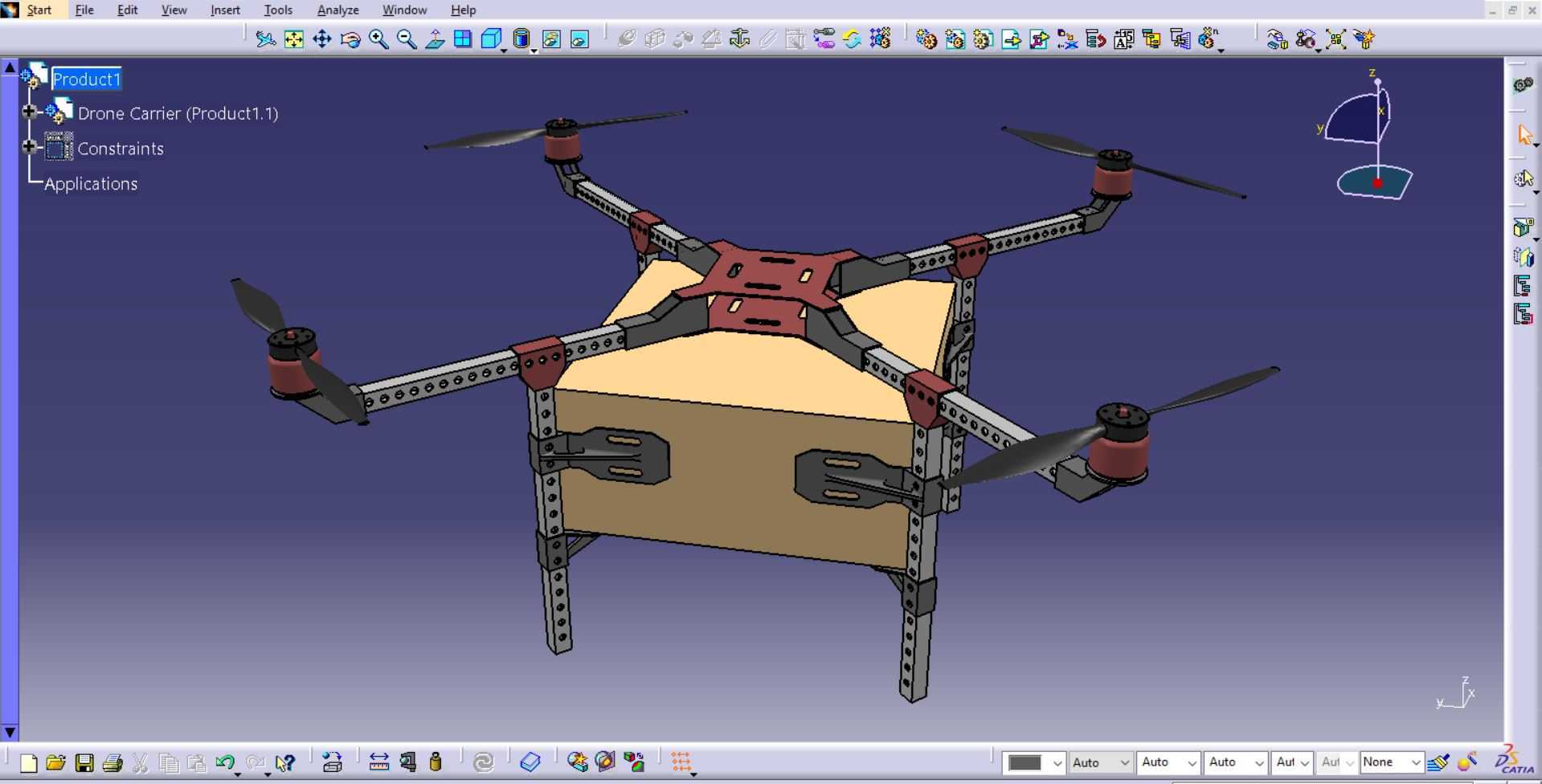This screenshot has height=784, width=1542.
Task: Select the Rotate view tool
Action: pos(350,39)
